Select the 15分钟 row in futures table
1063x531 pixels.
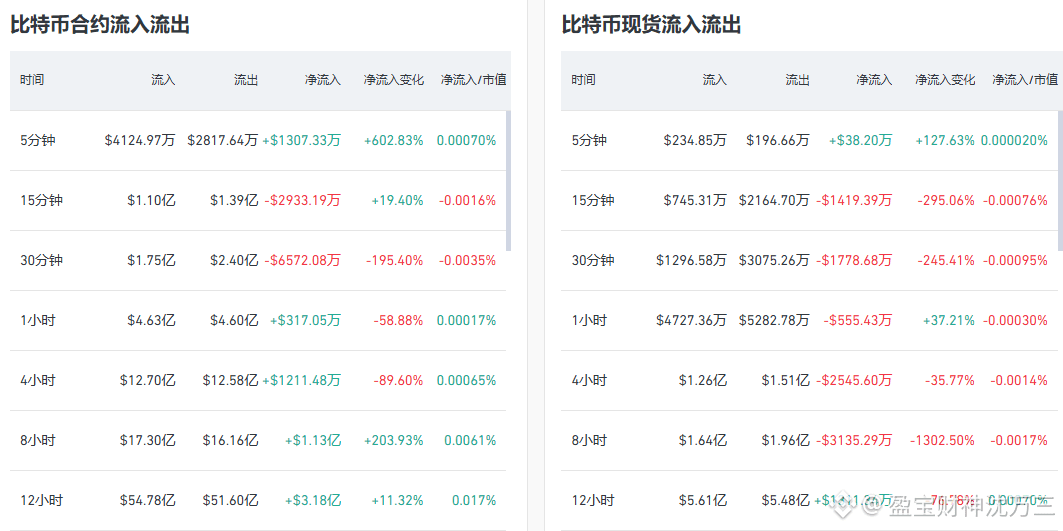(258, 201)
